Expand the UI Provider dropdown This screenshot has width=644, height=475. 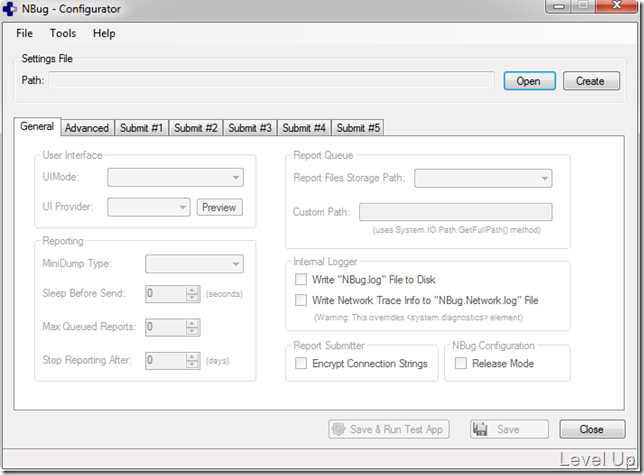click(x=149, y=207)
